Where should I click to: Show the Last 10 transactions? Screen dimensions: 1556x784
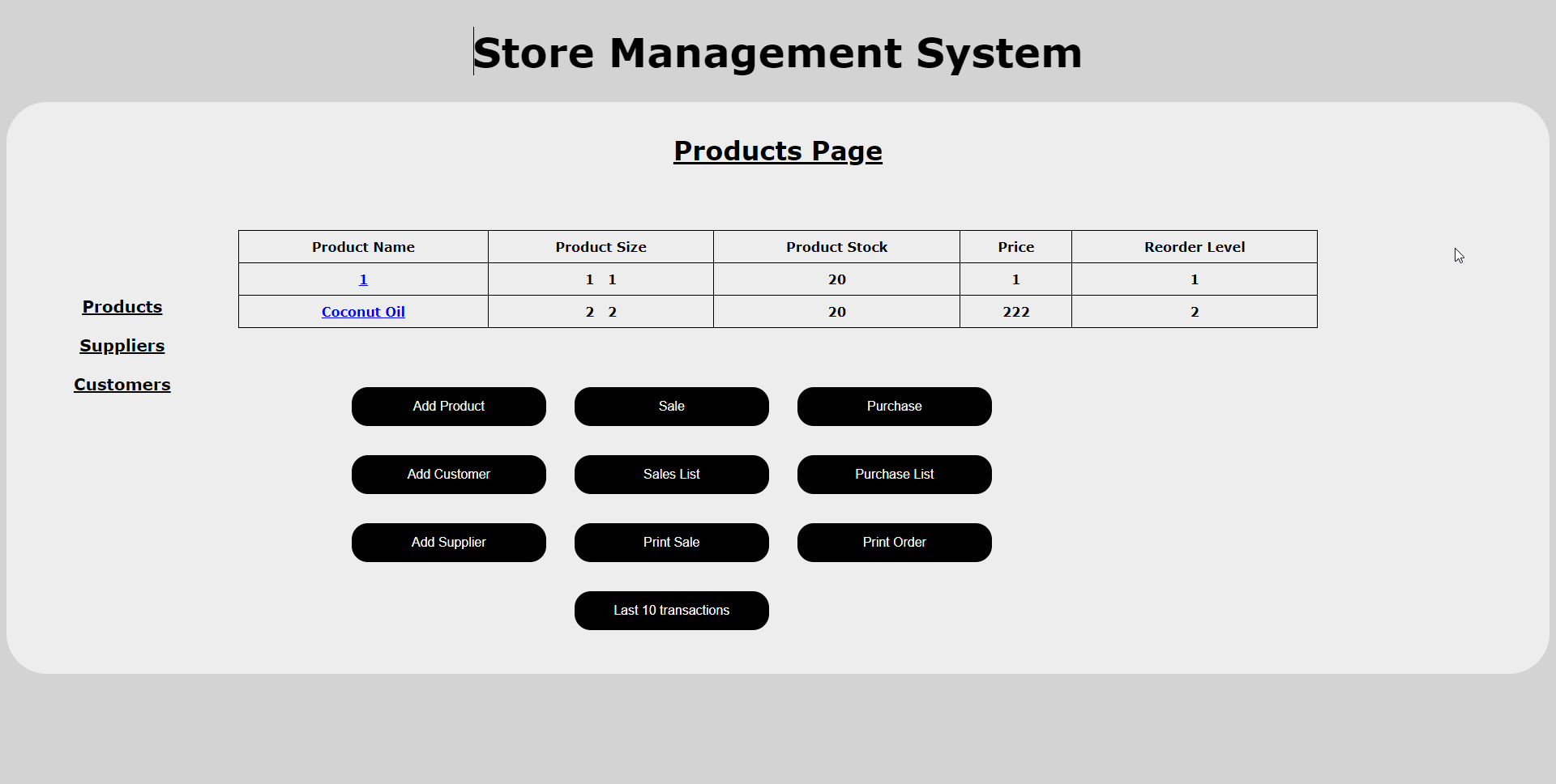coord(672,611)
